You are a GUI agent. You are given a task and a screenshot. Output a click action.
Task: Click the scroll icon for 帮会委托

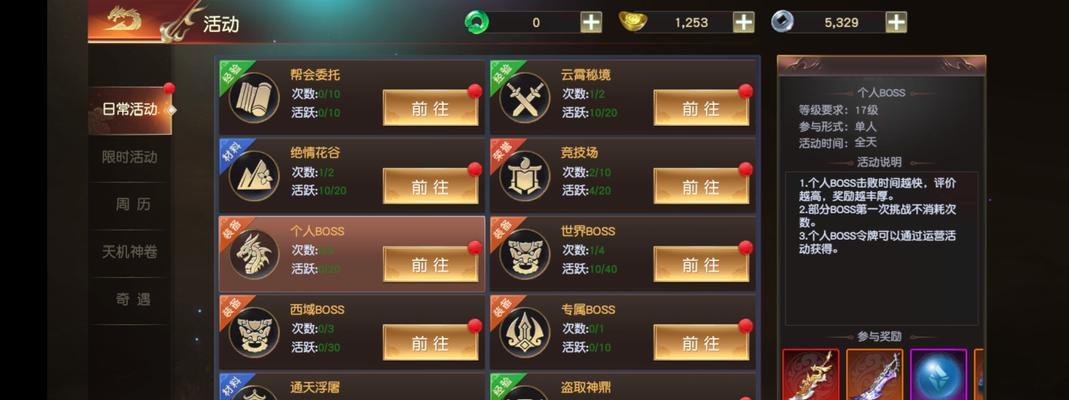tap(254, 97)
